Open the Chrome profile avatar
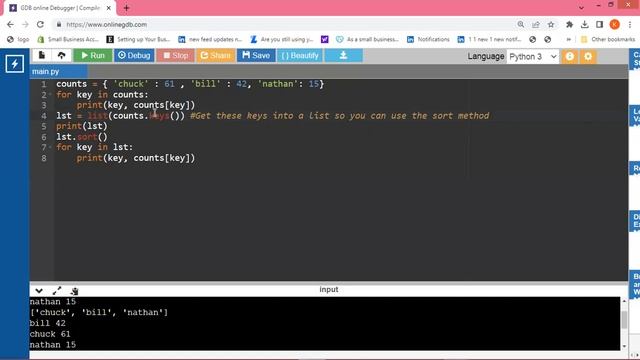Viewport: 640px width, 360px height. [x=615, y=24]
